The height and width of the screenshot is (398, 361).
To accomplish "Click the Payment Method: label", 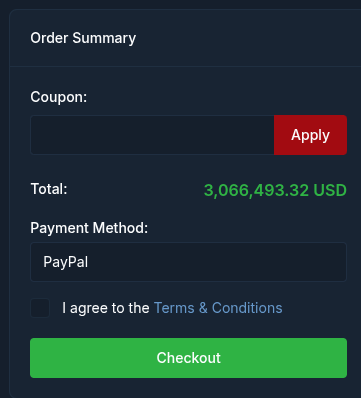I will 89,228.
